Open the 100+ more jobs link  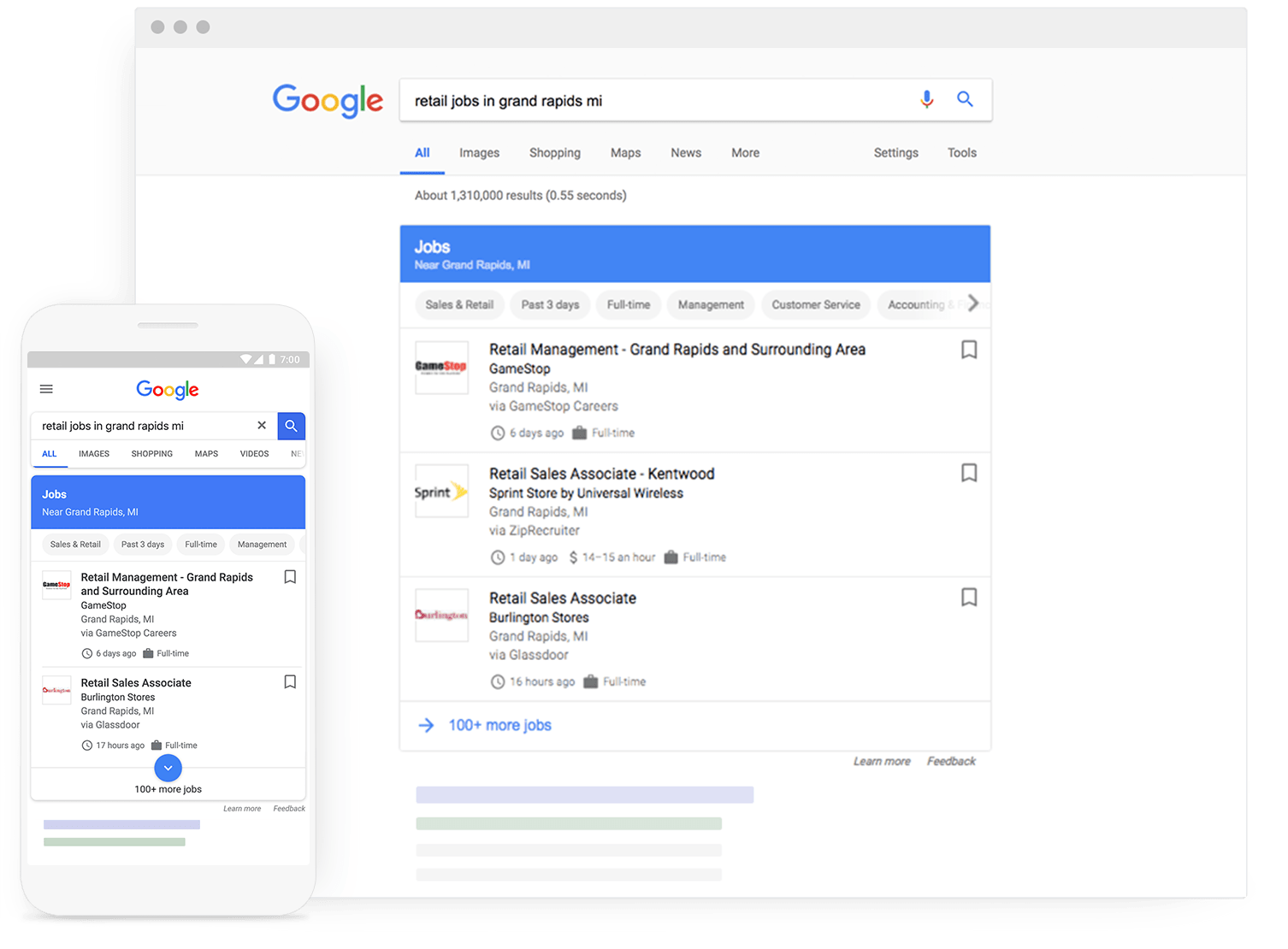point(499,725)
